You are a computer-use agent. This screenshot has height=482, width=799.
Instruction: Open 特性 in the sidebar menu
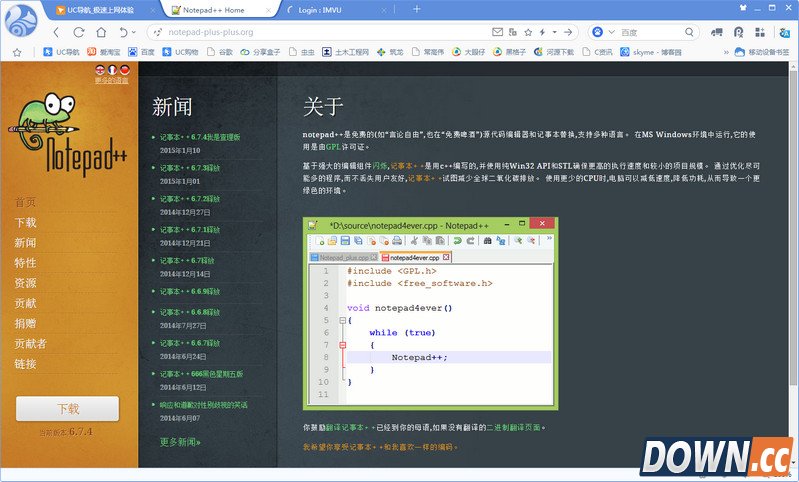[x=25, y=263]
